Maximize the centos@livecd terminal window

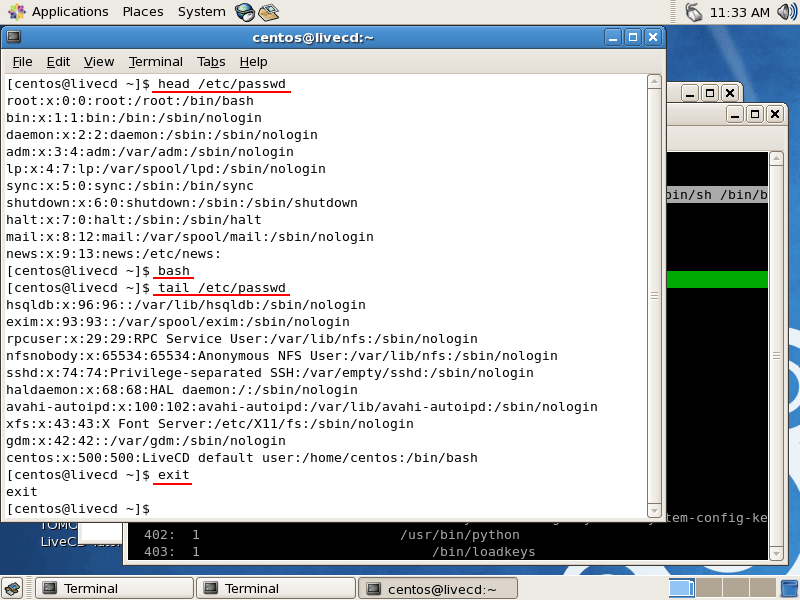tap(633, 37)
